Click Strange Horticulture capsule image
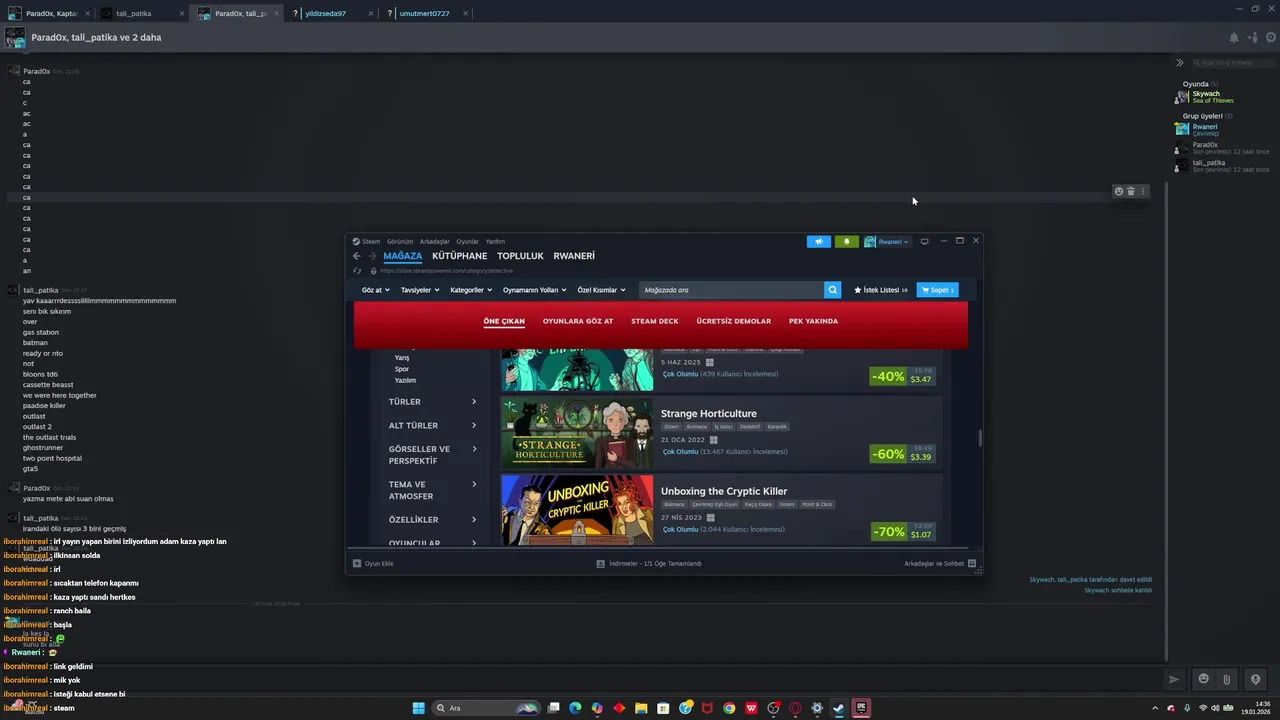 577,433
